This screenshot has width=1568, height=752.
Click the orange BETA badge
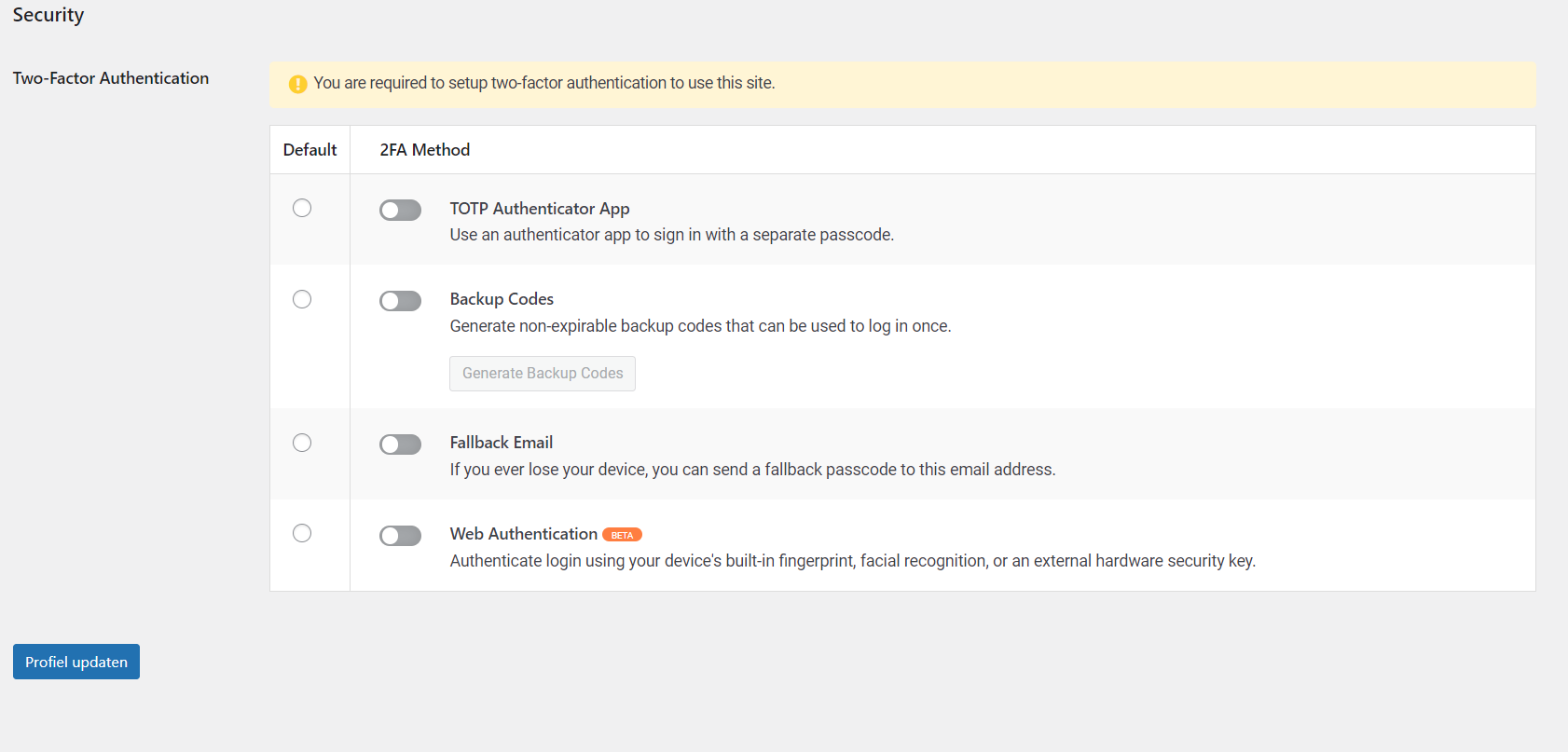622,535
